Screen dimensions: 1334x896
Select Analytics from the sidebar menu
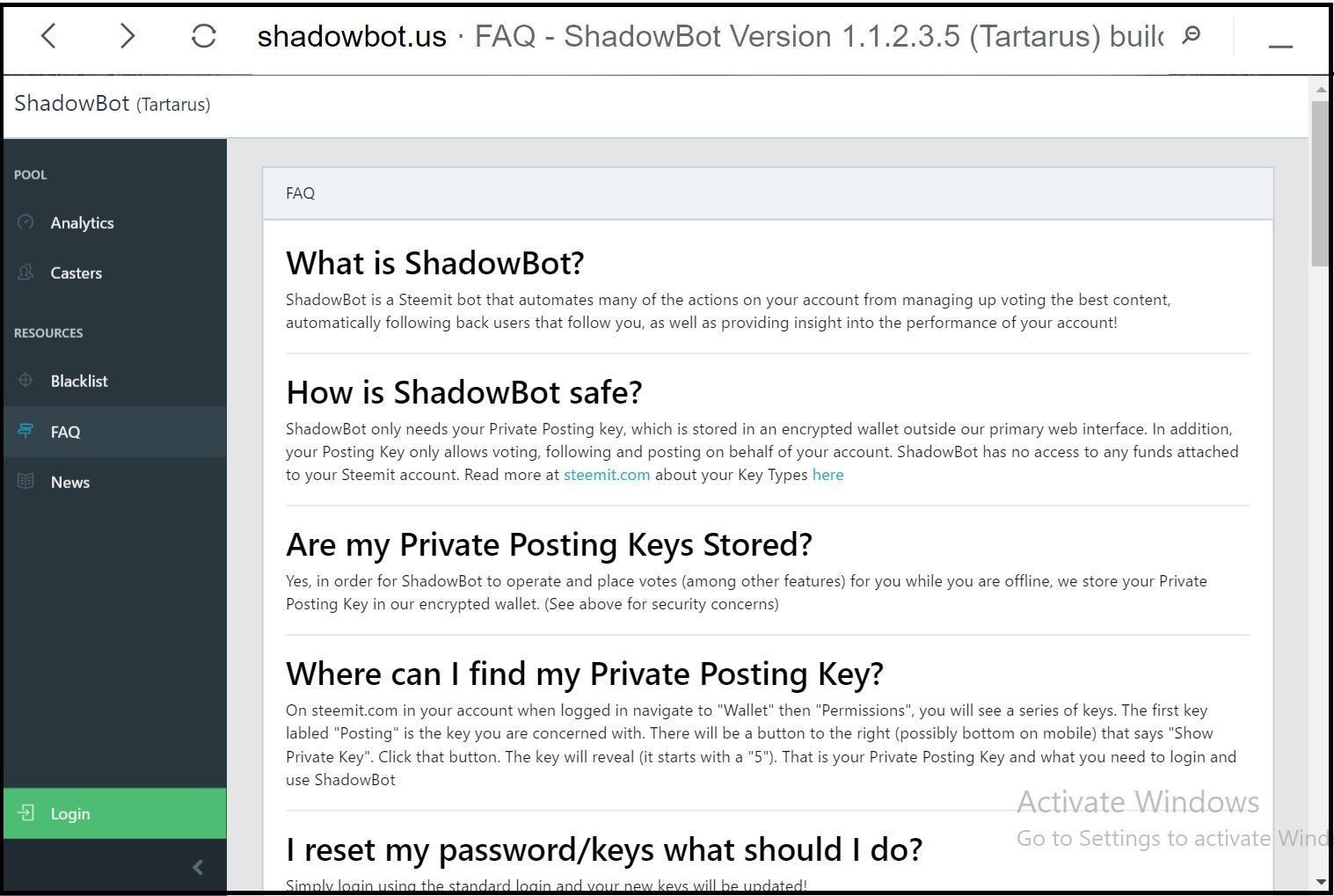pos(82,222)
